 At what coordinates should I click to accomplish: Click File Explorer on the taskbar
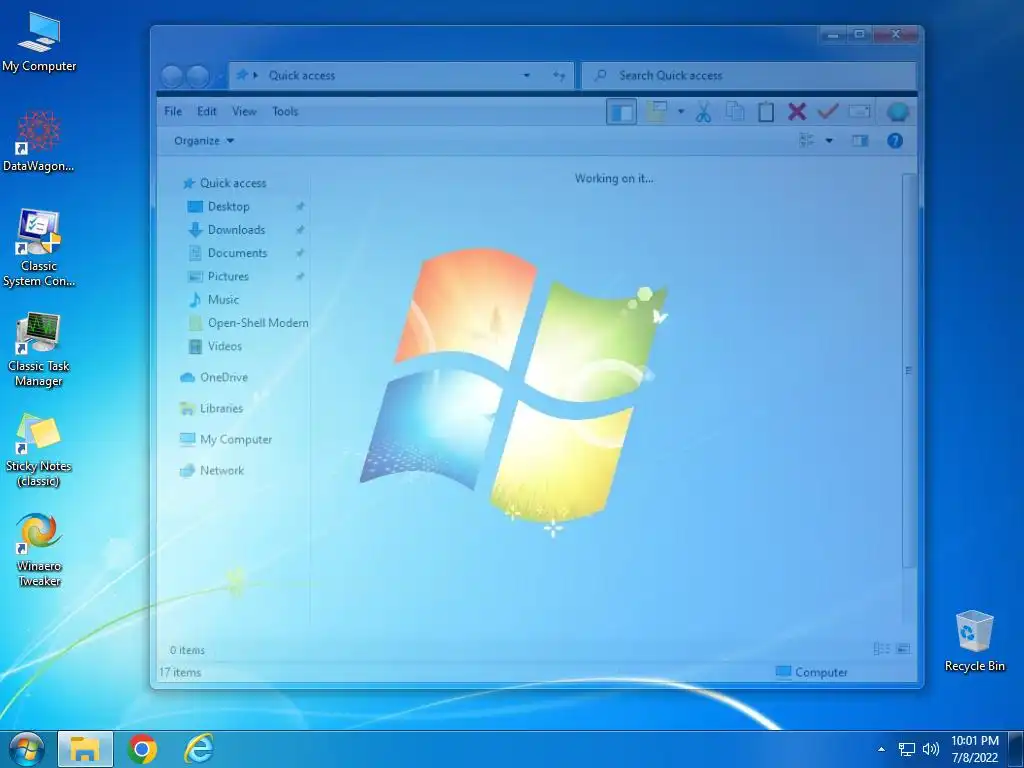85,749
